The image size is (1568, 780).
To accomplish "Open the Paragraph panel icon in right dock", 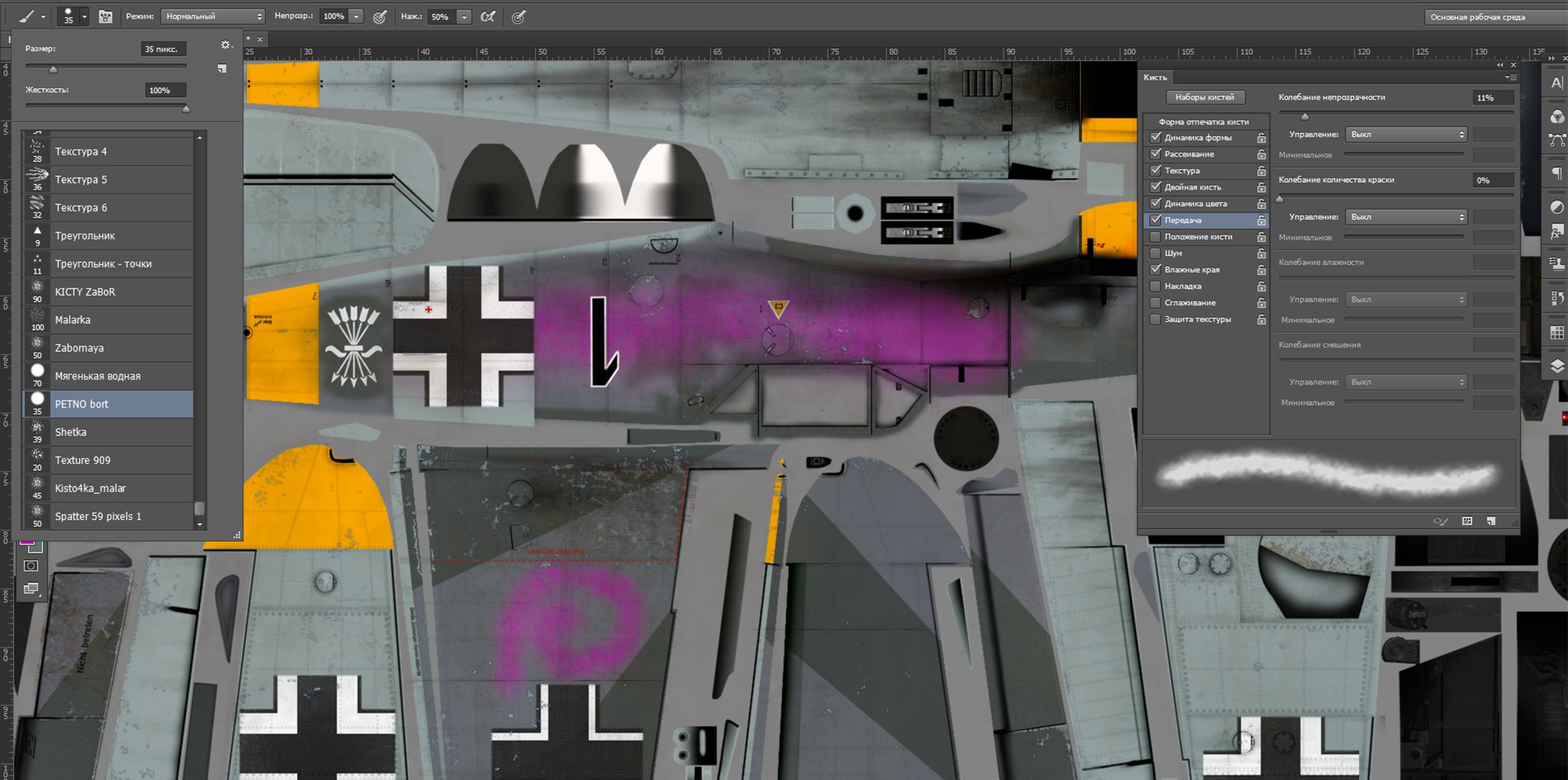I will [x=1557, y=173].
